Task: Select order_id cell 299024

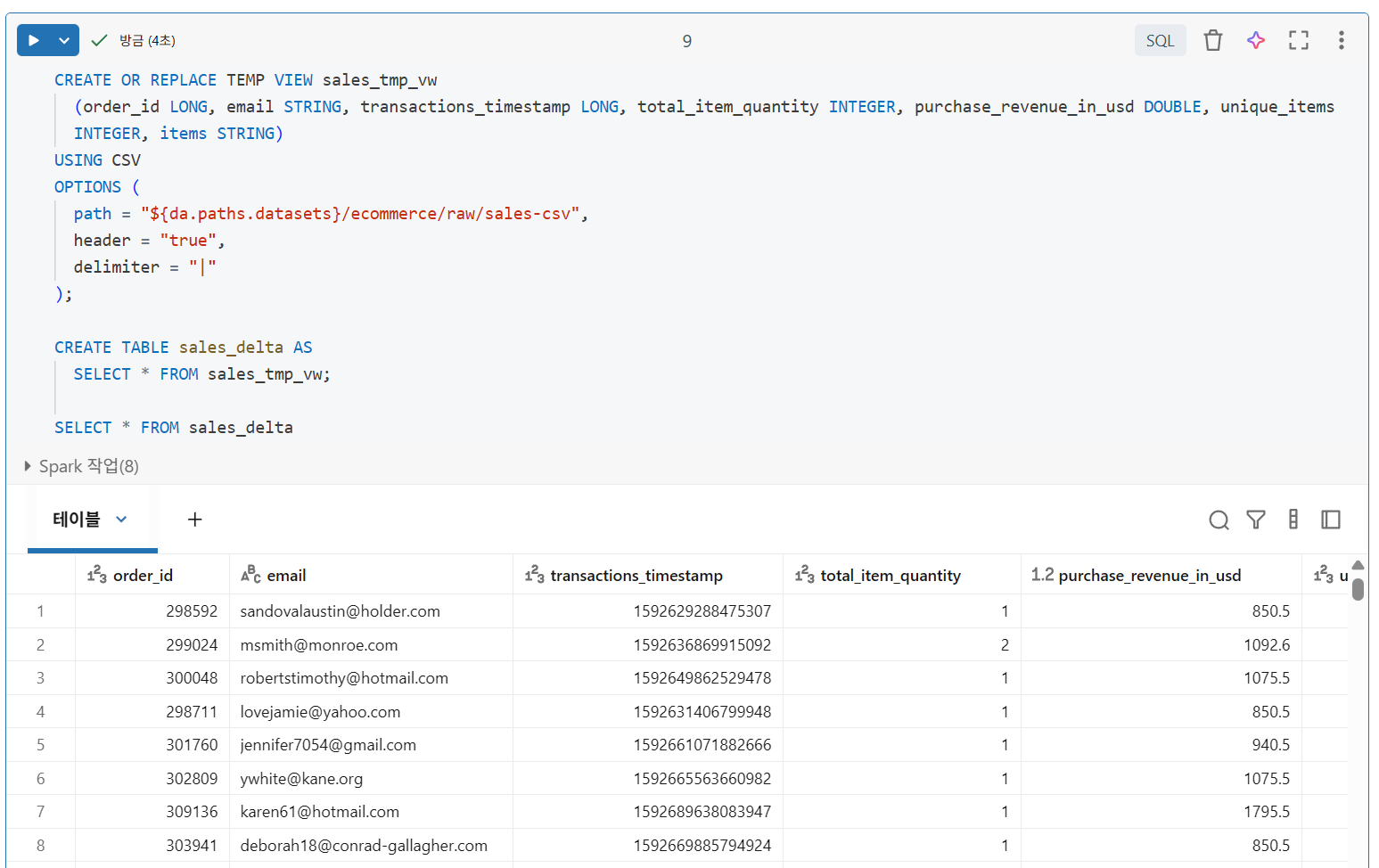Action: [x=152, y=644]
